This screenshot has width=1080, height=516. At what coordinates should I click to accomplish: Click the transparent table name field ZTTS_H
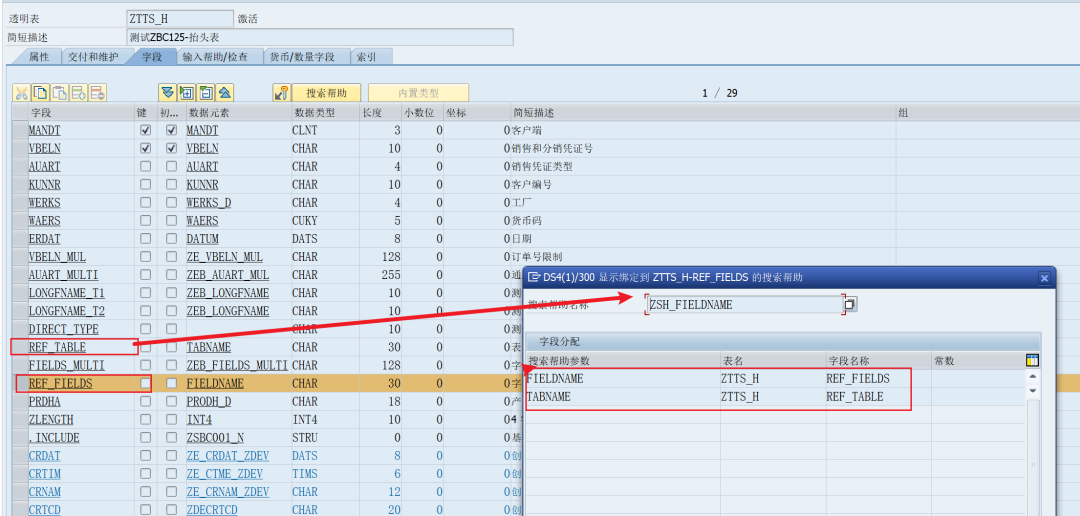(x=180, y=19)
